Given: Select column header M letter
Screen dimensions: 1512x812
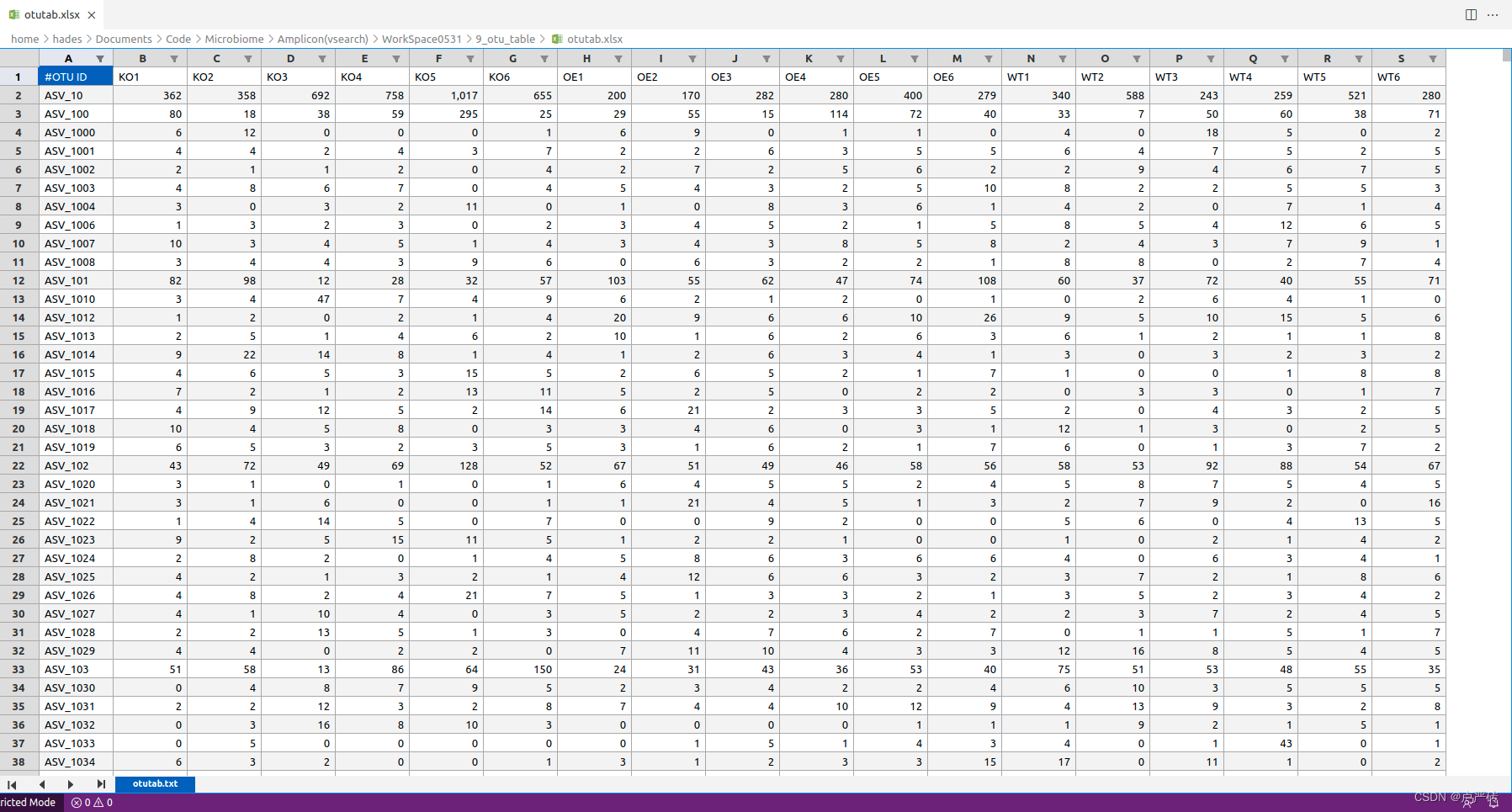Looking at the screenshot, I should (957, 59).
